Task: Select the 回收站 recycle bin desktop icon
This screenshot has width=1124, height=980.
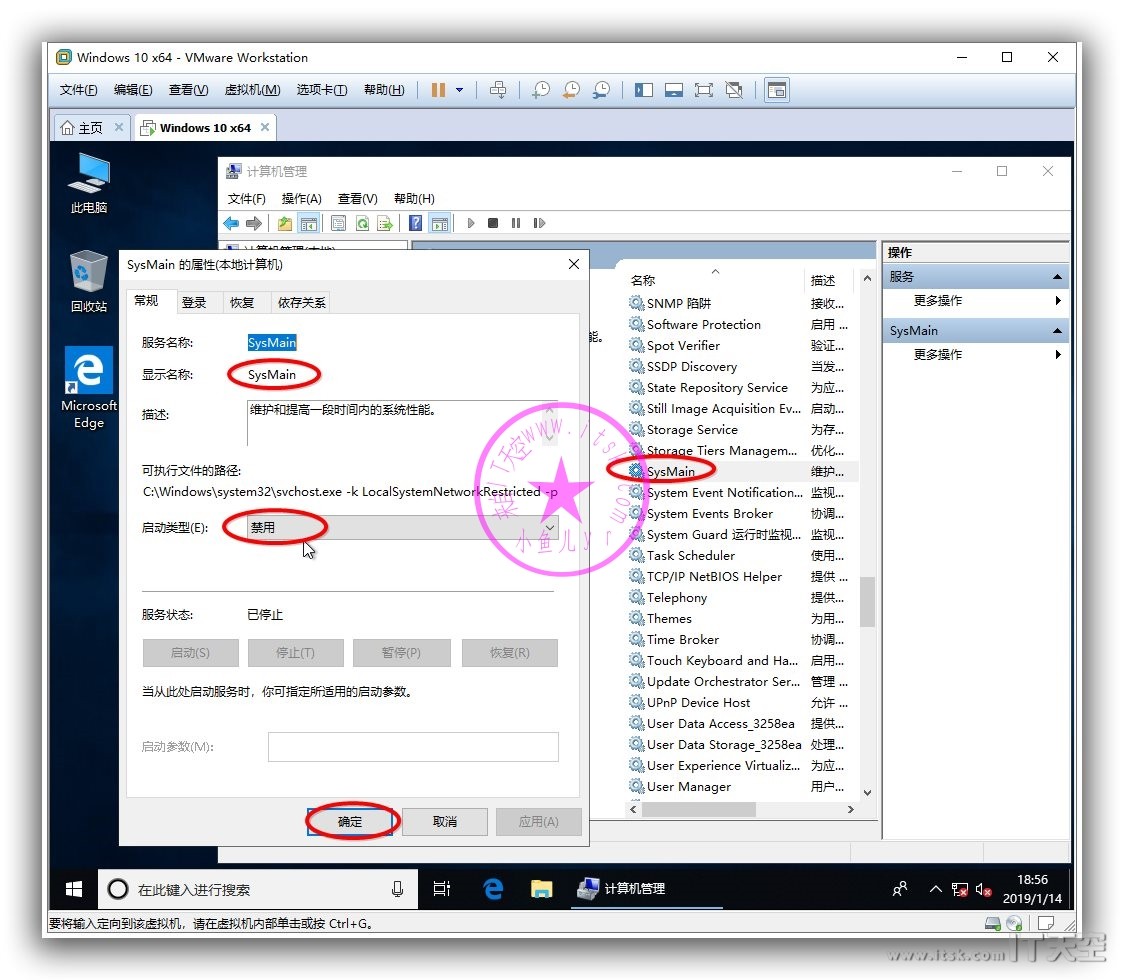Action: click(x=89, y=281)
